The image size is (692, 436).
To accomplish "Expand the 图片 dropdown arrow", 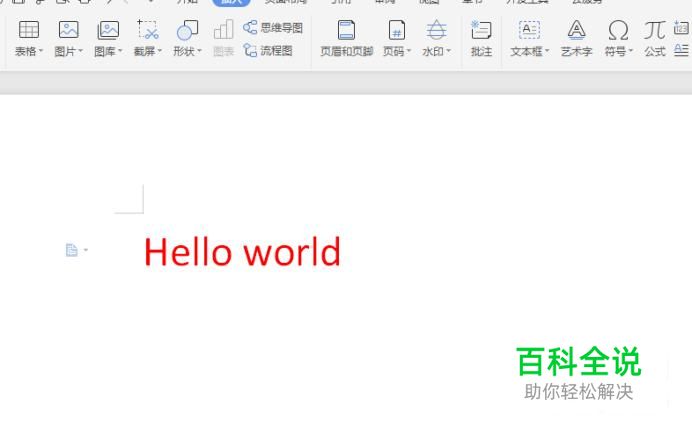I will [81, 51].
